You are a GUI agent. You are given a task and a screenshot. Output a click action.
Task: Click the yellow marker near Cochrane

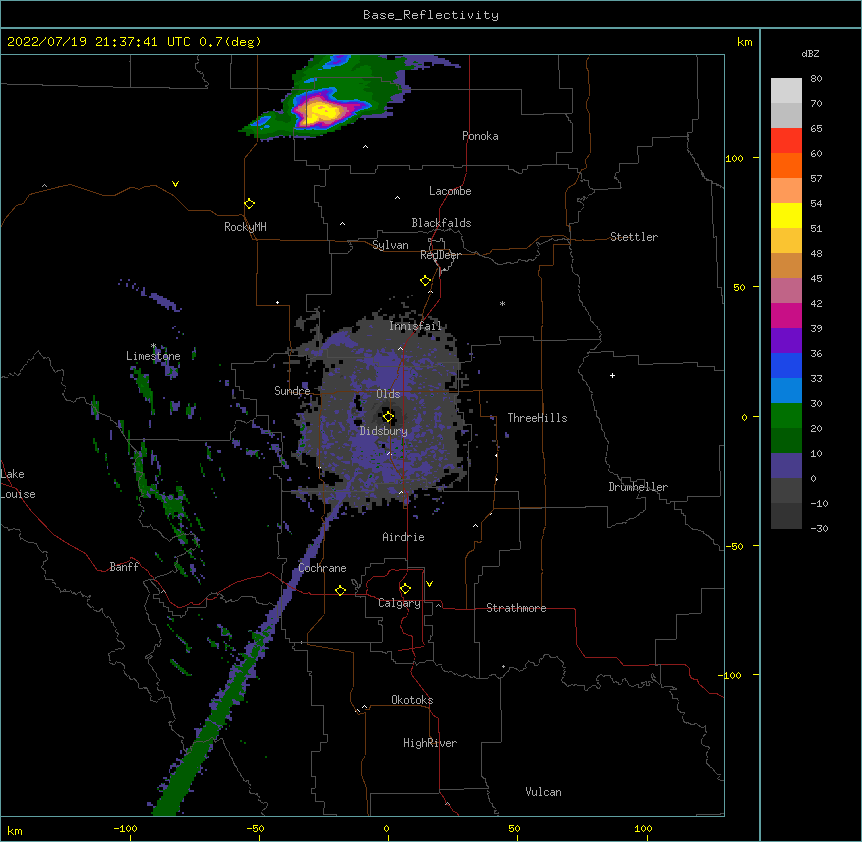[x=340, y=591]
